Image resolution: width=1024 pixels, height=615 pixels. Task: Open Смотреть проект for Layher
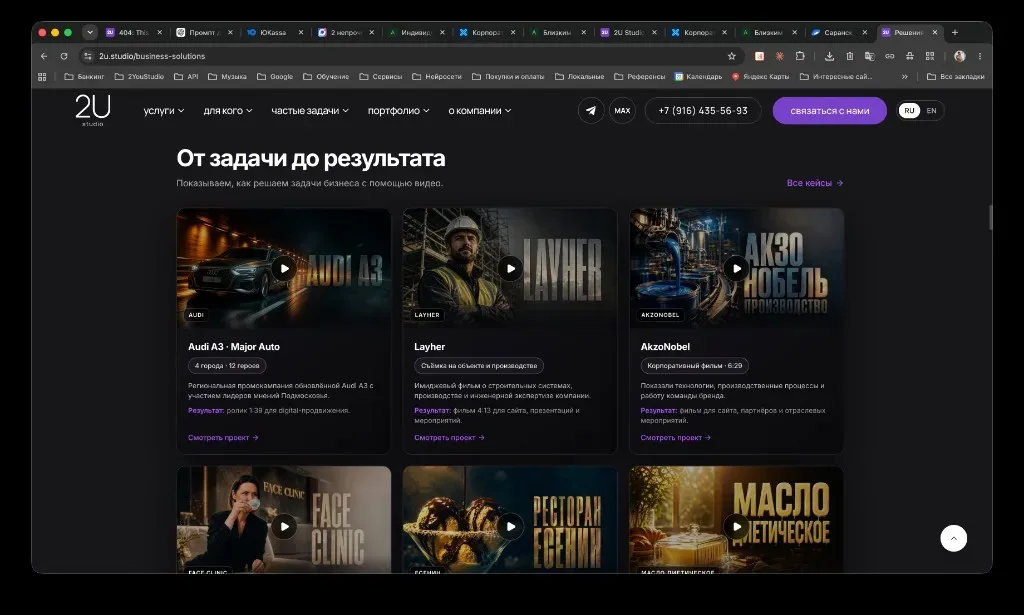coord(449,437)
